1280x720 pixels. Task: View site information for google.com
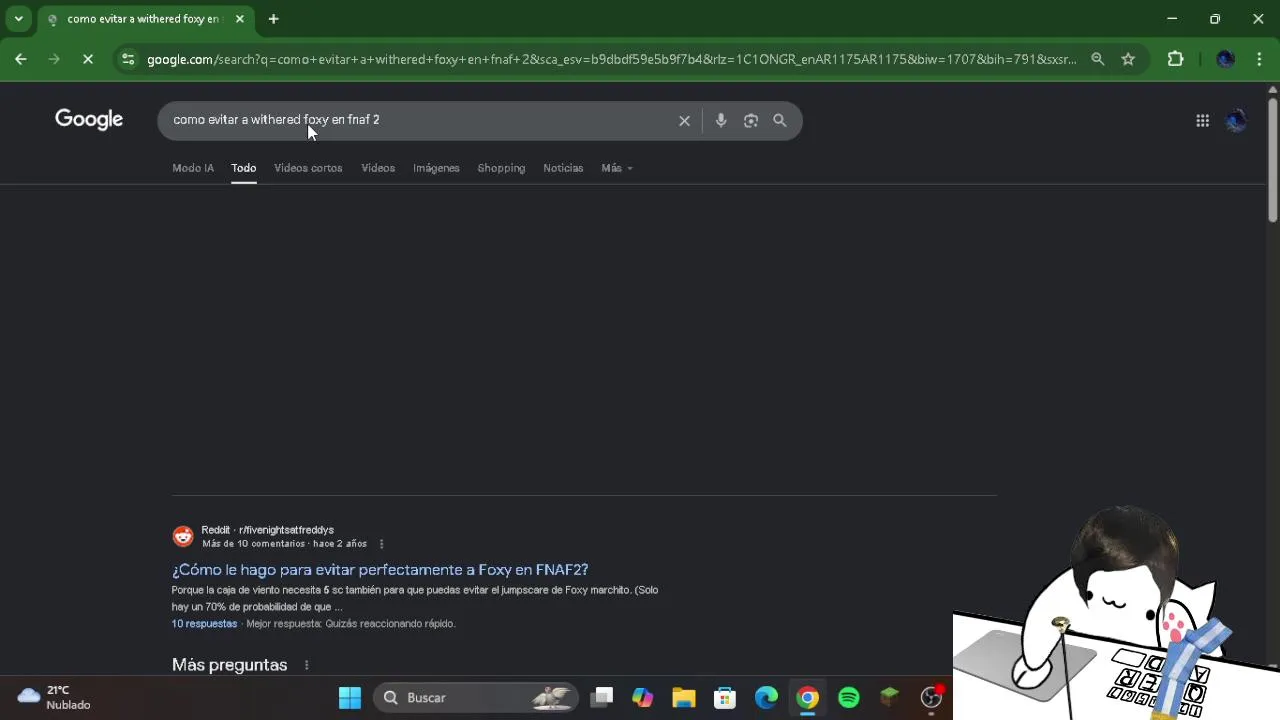pyautogui.click(x=127, y=59)
